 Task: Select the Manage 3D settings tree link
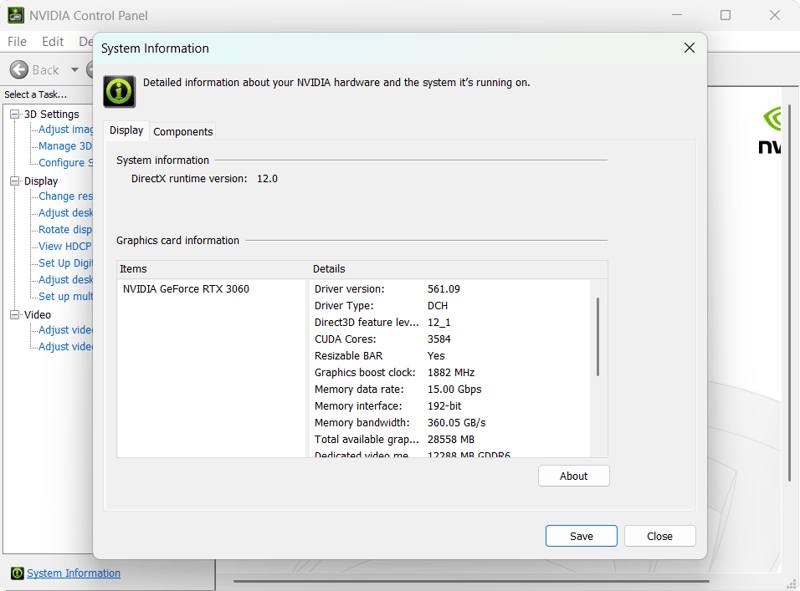65,146
